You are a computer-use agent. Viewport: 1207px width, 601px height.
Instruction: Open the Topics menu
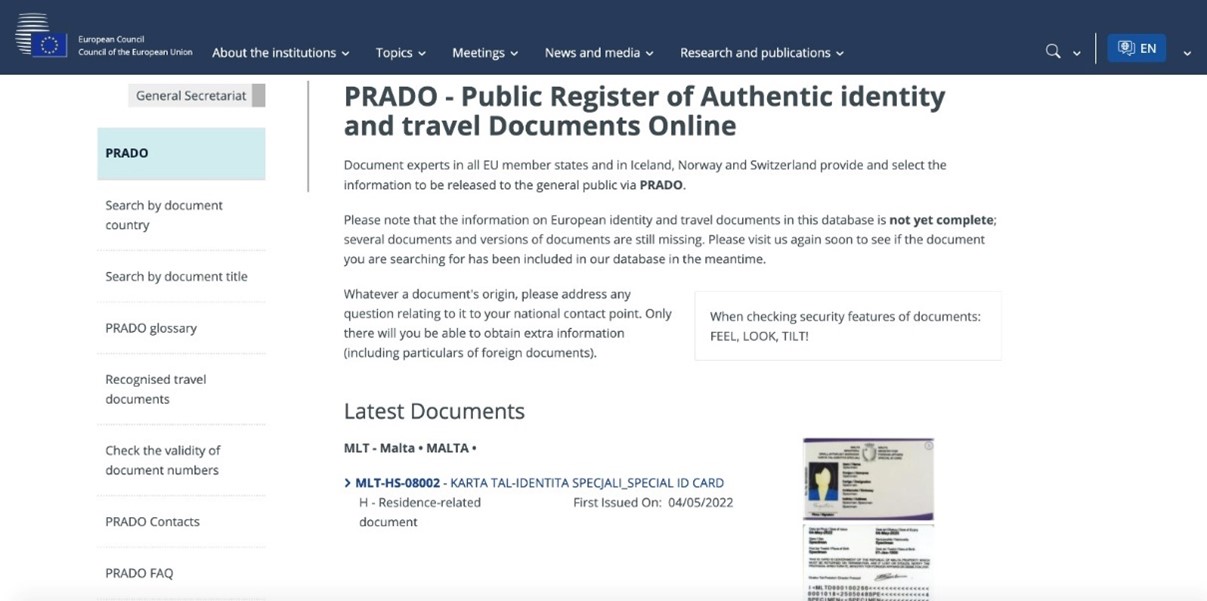(401, 52)
